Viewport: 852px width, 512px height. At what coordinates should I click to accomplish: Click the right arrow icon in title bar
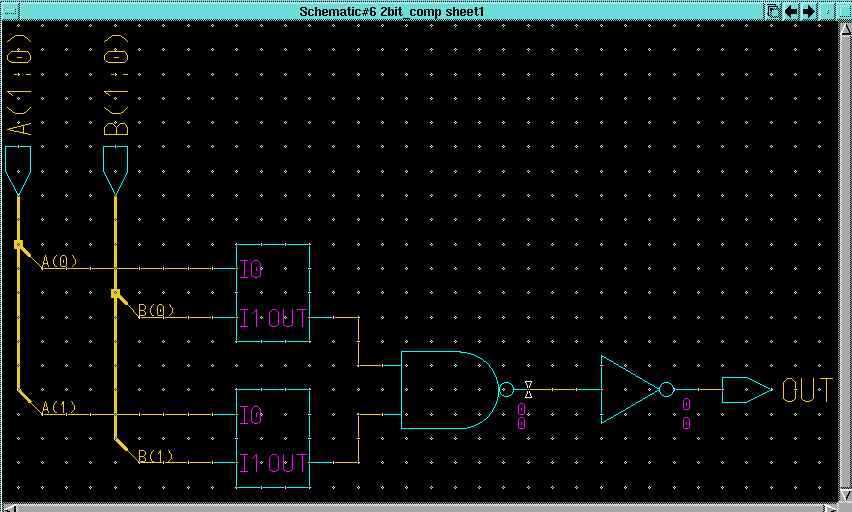pyautogui.click(x=809, y=11)
